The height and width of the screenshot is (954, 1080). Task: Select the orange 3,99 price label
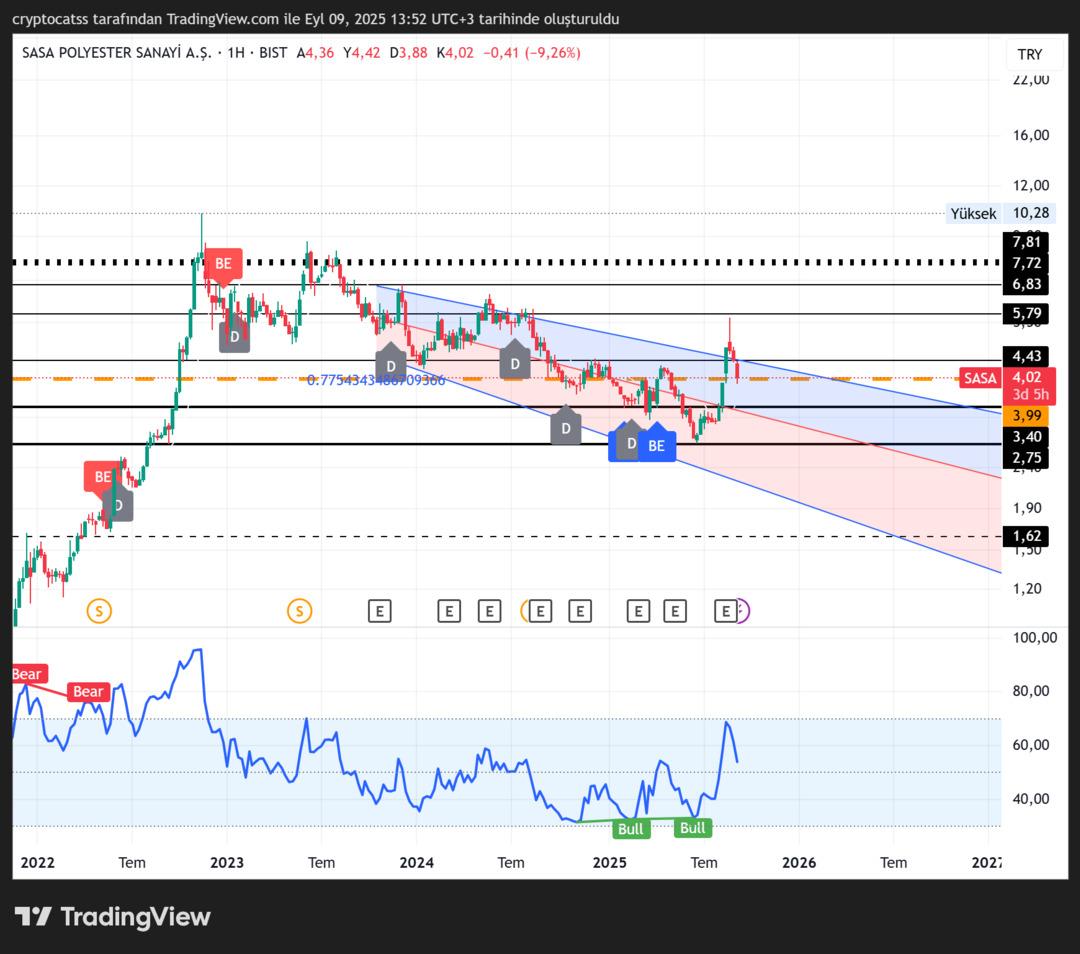point(1026,415)
